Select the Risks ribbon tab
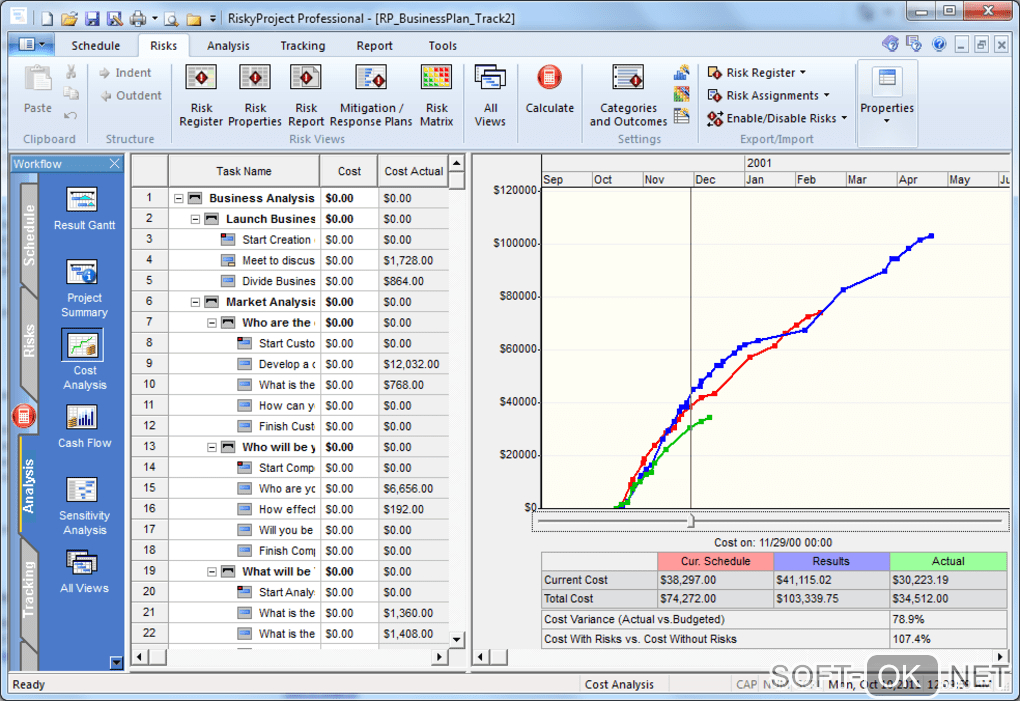Image resolution: width=1020 pixels, height=701 pixels. (x=163, y=46)
